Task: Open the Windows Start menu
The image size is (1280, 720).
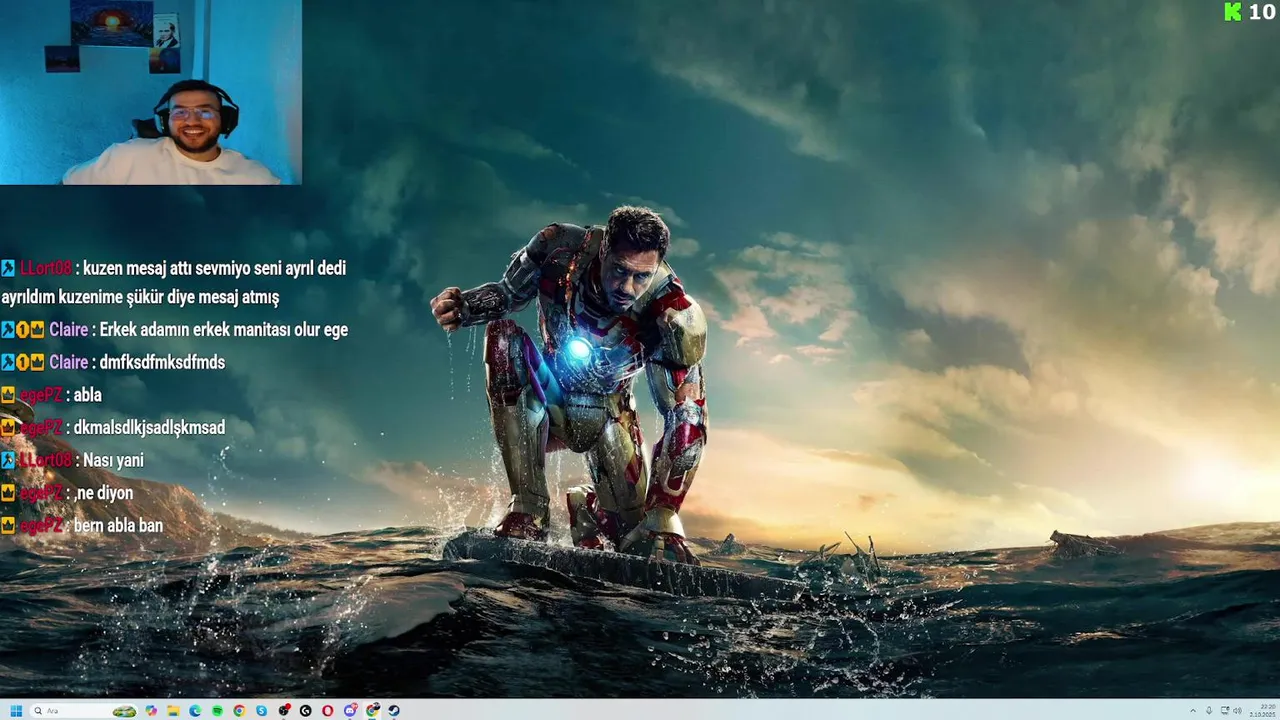Action: 16,711
